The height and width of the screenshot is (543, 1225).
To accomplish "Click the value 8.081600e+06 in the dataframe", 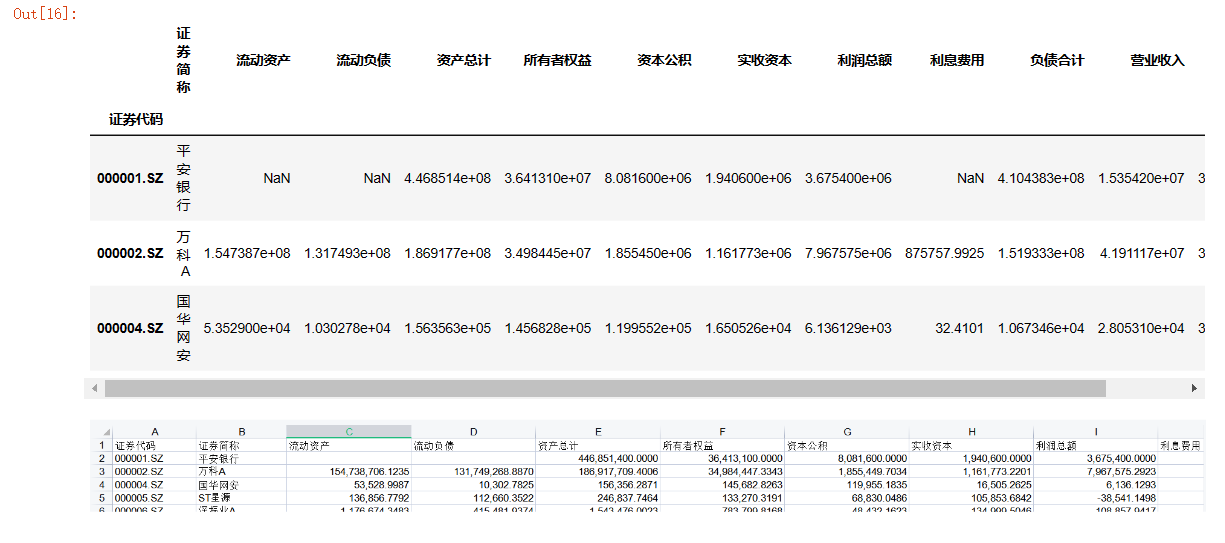I will (648, 178).
